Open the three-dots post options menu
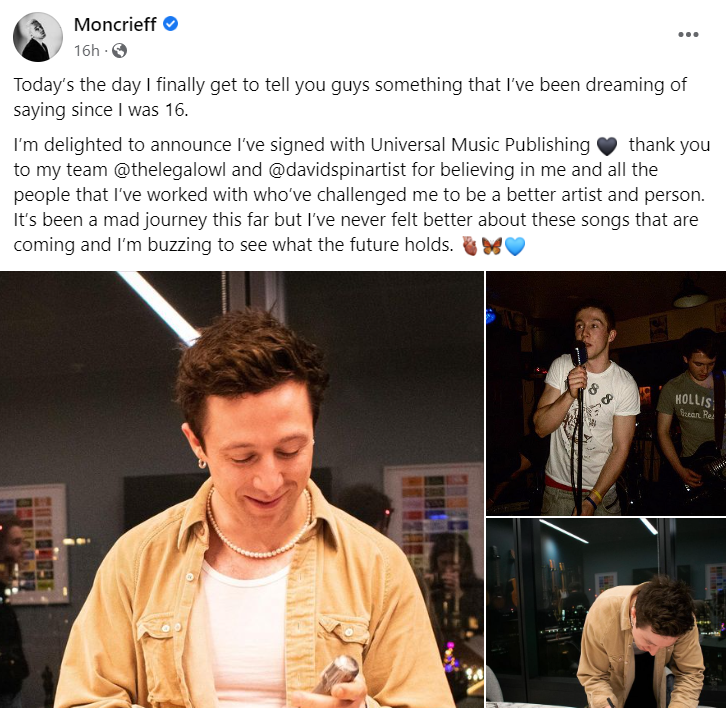Screen dimensions: 726x708 tap(688, 35)
